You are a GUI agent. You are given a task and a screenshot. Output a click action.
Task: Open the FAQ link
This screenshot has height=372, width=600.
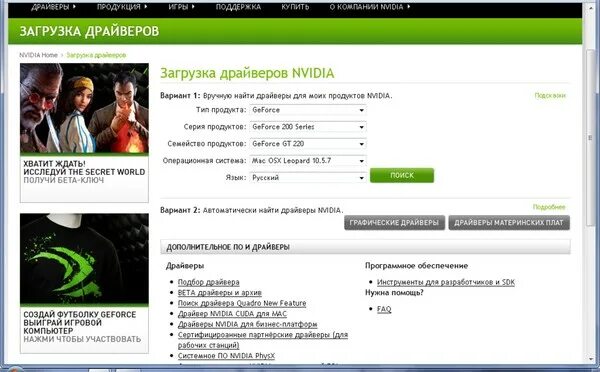coord(384,309)
